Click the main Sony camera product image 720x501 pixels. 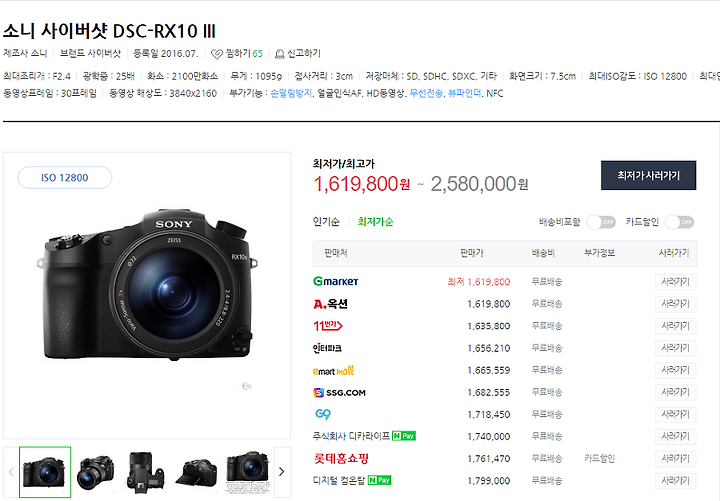click(146, 285)
